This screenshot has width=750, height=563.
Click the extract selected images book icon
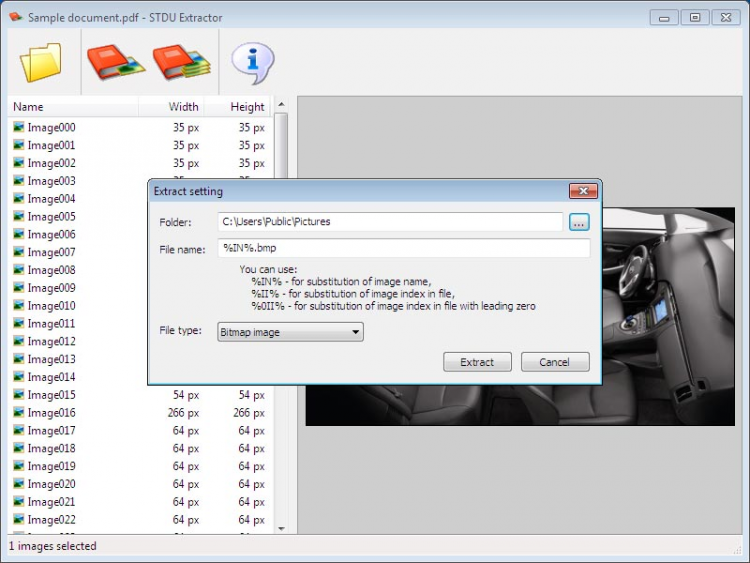[116, 62]
